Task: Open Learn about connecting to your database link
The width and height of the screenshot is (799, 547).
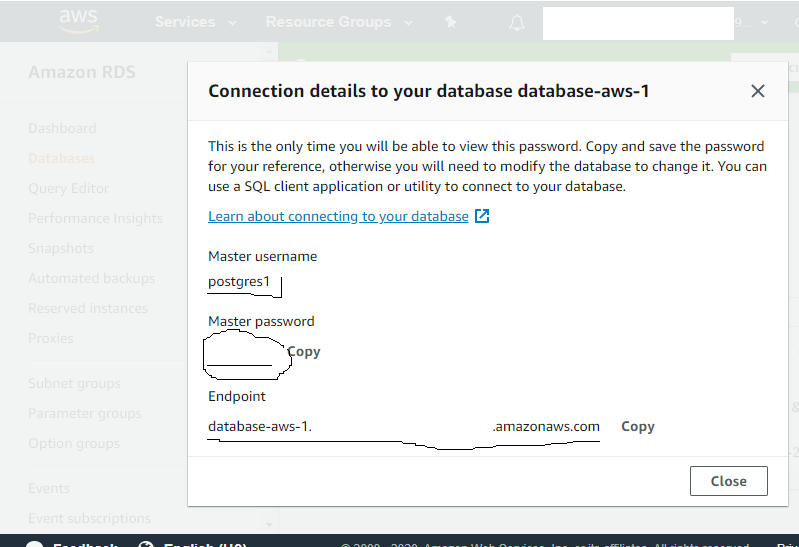Action: [x=338, y=217]
